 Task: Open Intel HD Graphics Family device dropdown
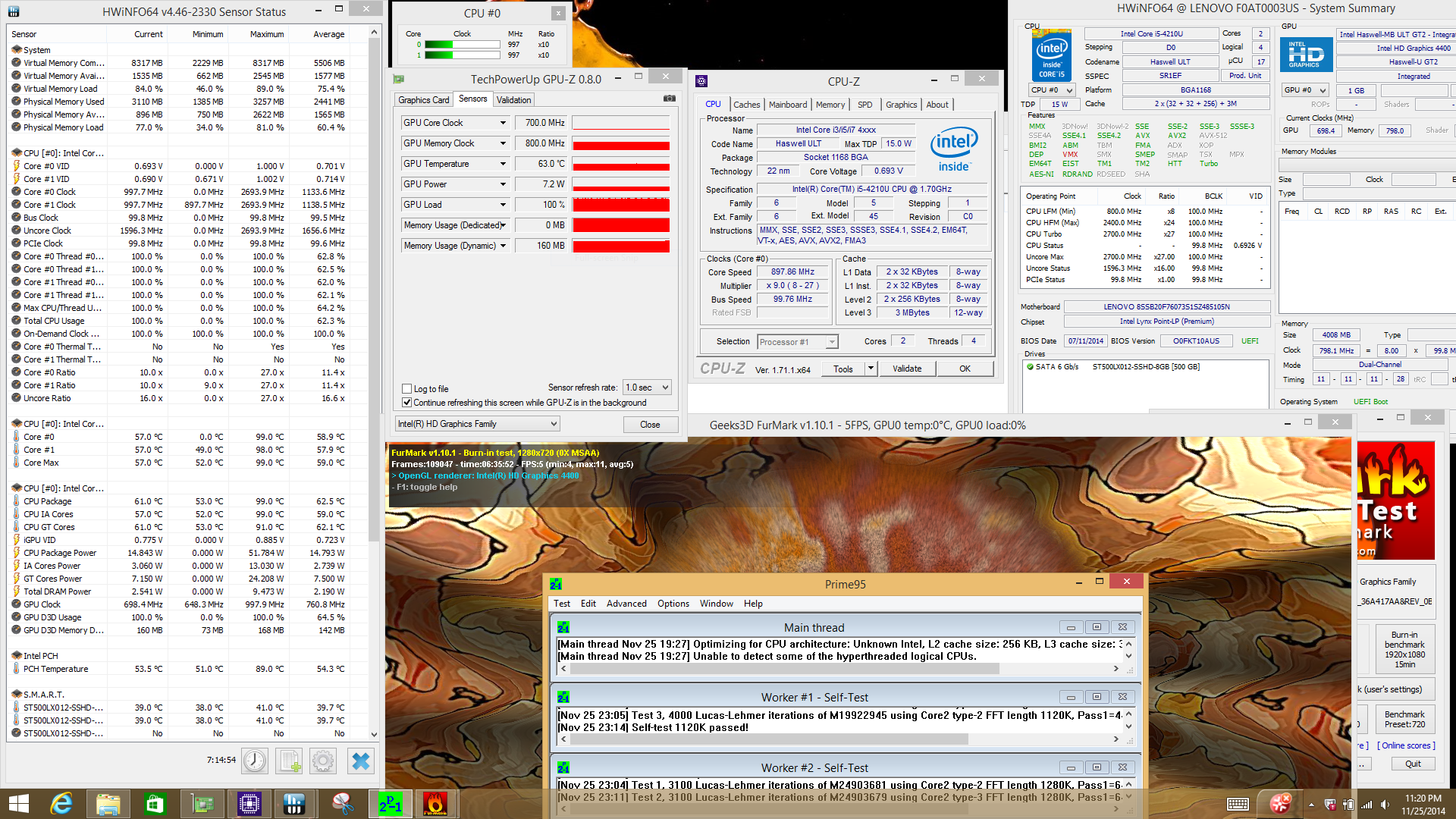[x=477, y=424]
